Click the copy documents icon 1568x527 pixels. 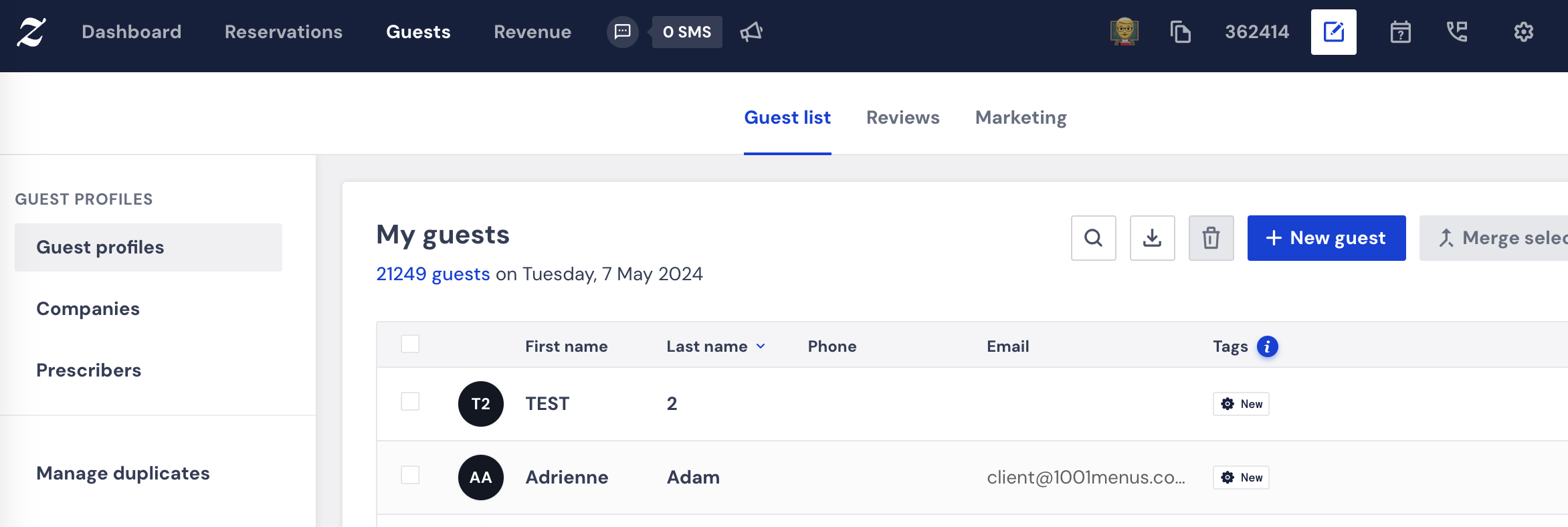pos(1181,32)
